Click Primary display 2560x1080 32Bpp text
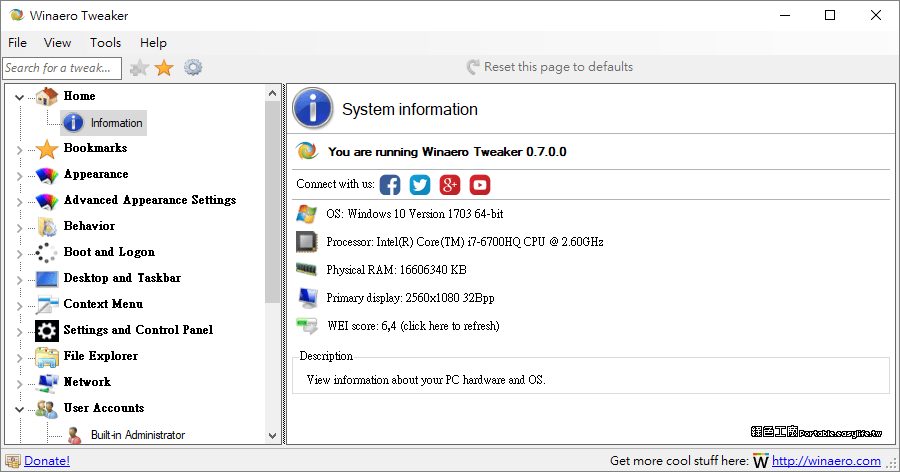Screen dimensions: 900x472 pos(410,297)
